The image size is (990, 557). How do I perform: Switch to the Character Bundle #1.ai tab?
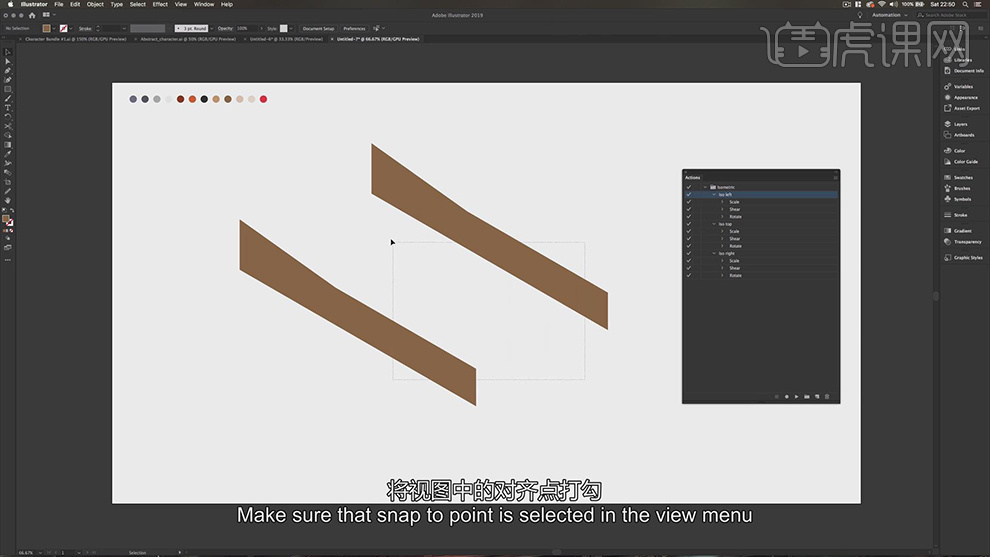(x=75, y=39)
